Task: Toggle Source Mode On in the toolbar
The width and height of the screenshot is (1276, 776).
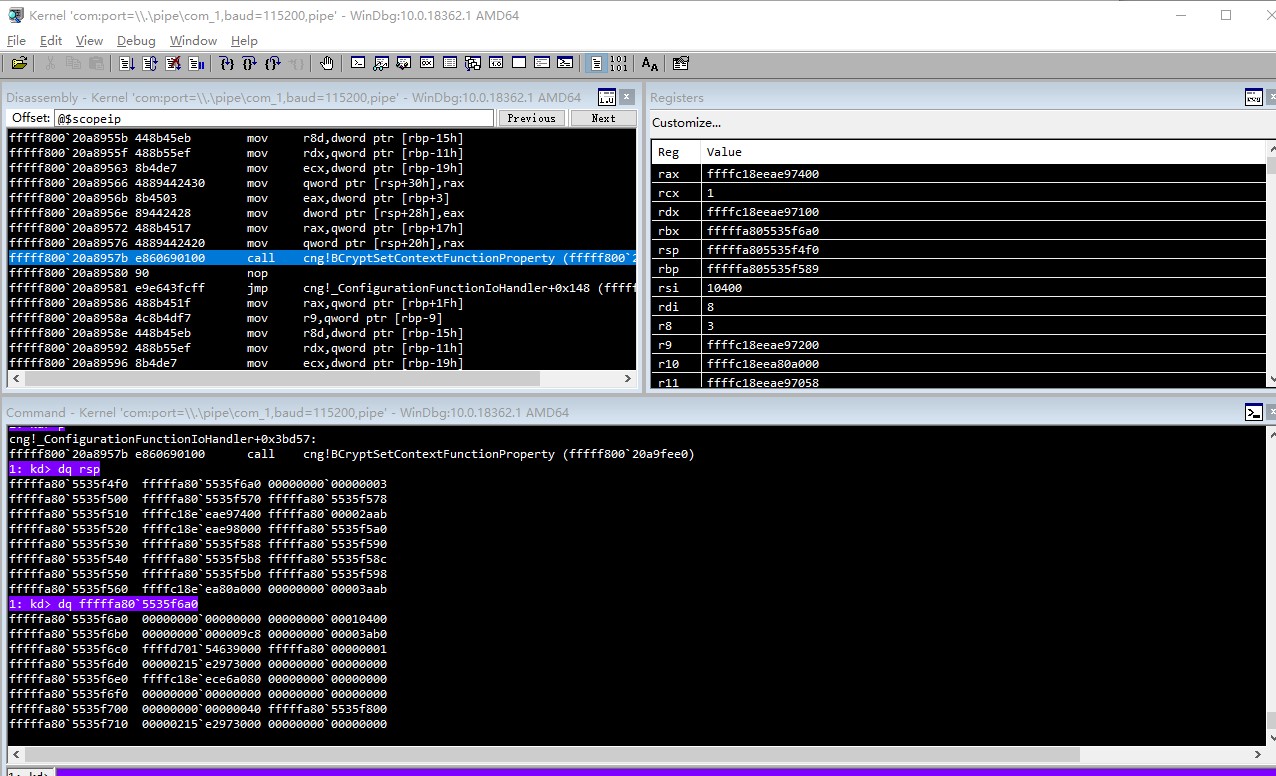Action: (596, 63)
